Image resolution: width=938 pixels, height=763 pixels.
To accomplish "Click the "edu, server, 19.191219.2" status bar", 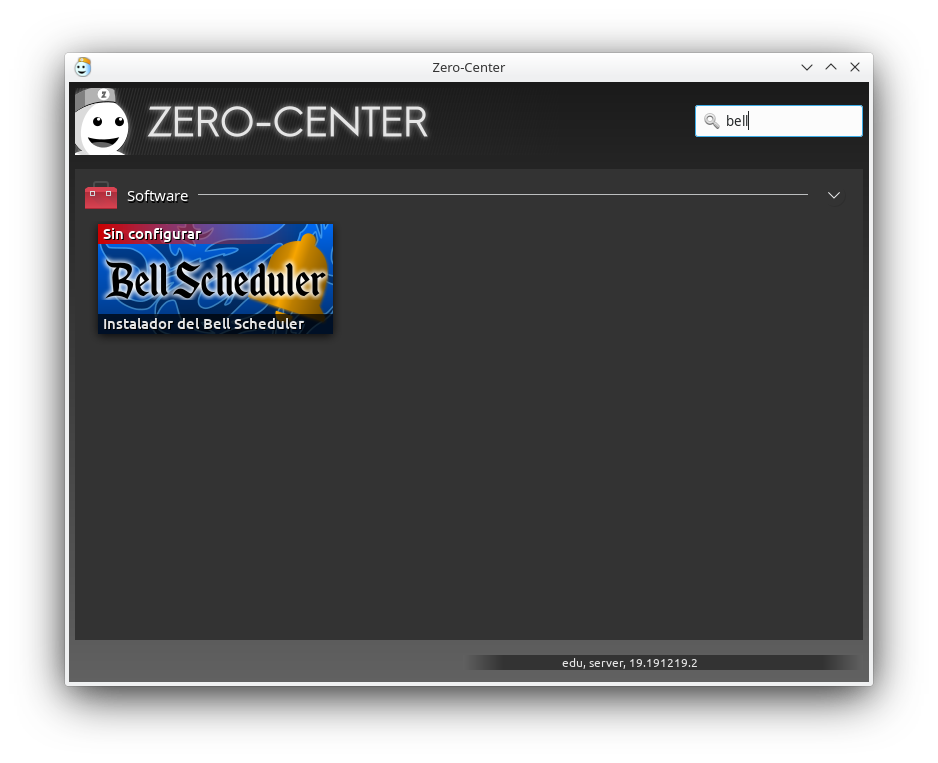I will pos(629,663).
